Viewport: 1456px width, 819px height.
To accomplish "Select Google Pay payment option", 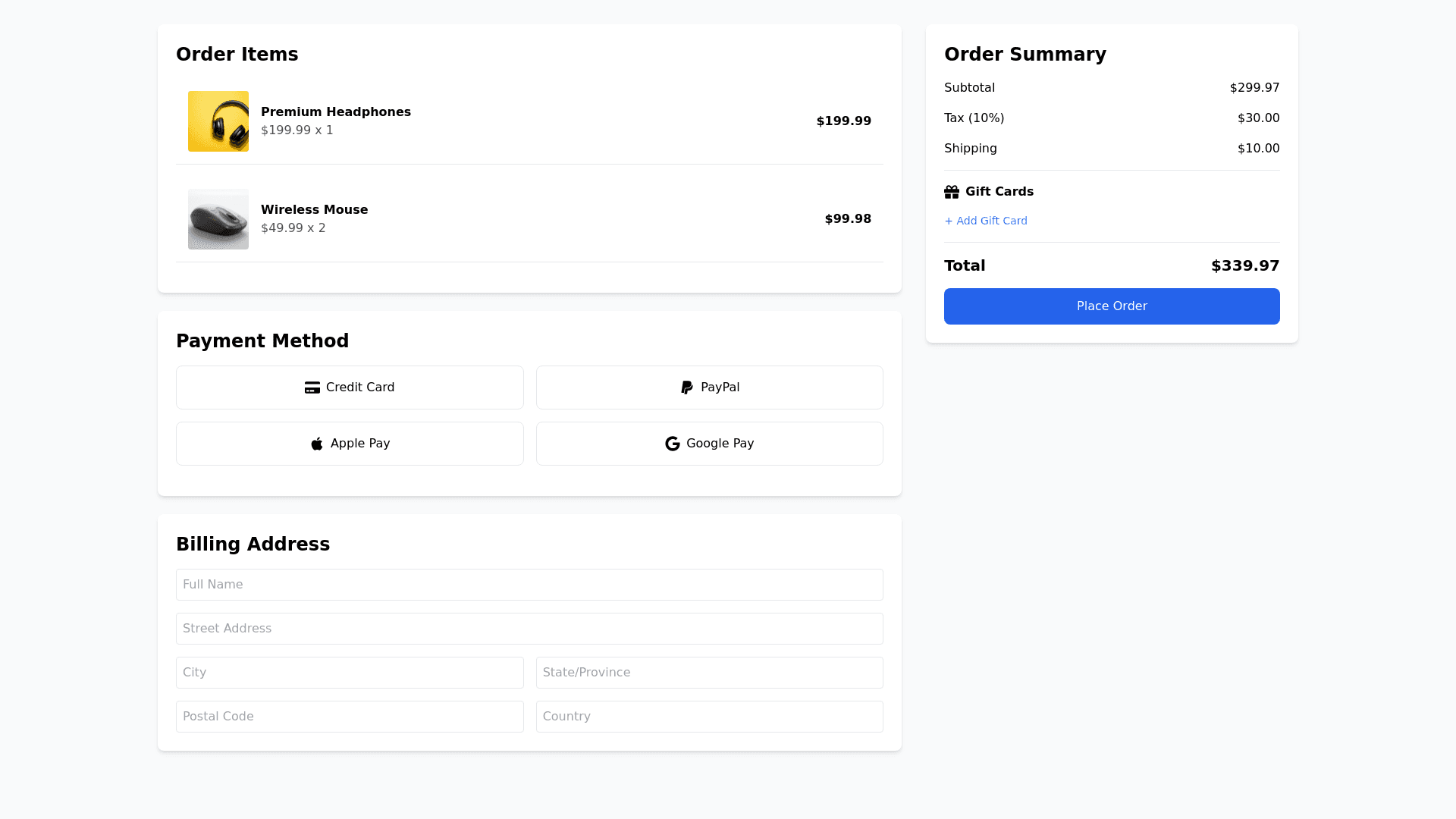I will click(x=709, y=444).
